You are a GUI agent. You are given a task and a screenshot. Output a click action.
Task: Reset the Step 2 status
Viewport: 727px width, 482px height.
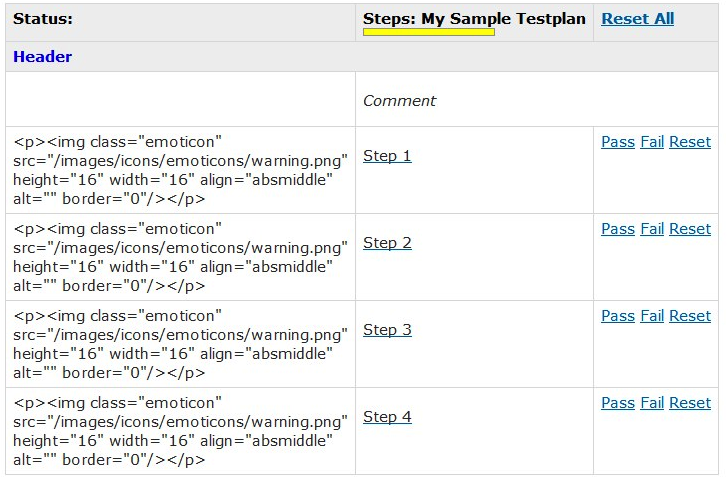[x=690, y=229]
